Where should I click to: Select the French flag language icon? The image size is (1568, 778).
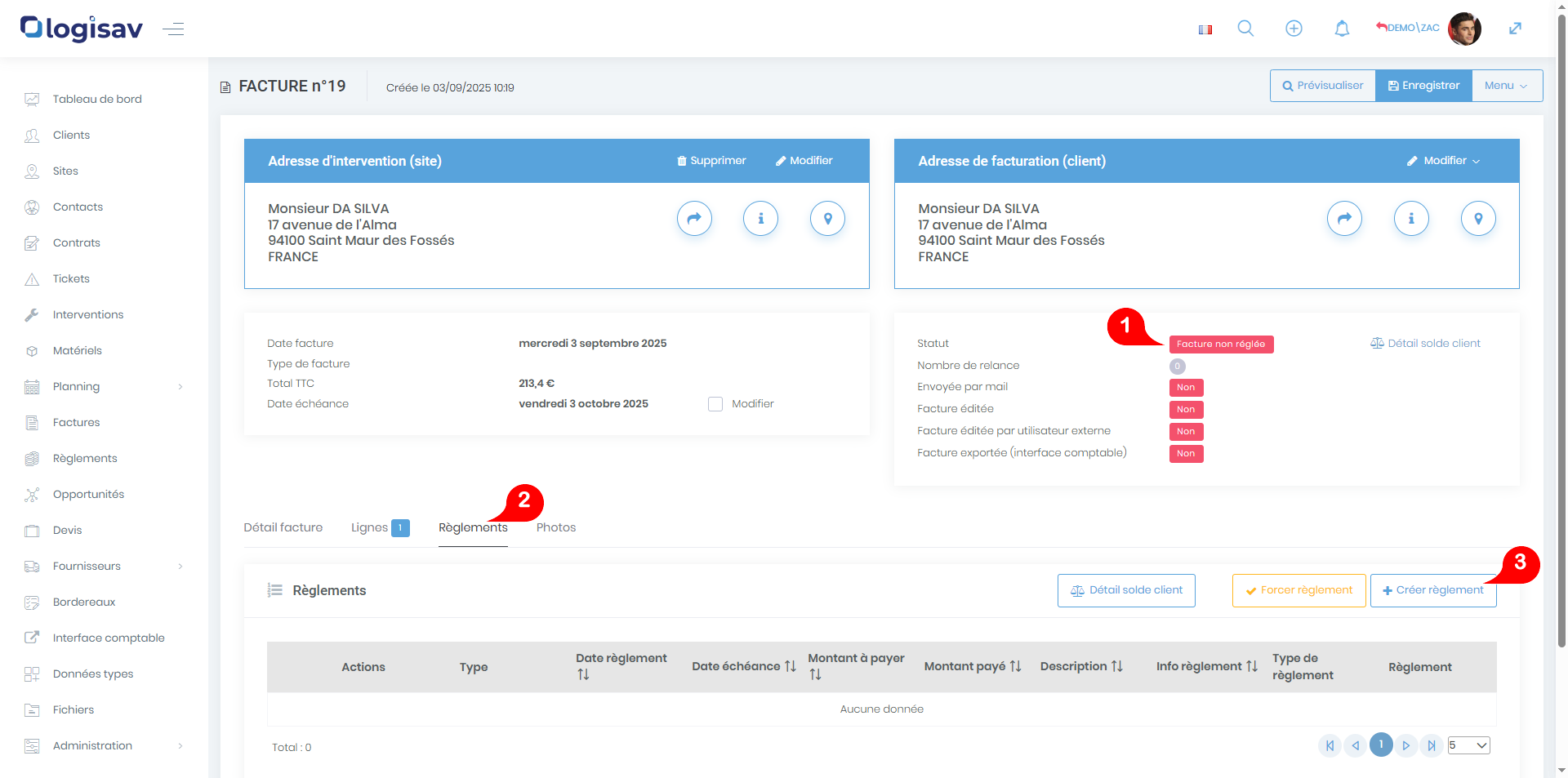click(1205, 29)
